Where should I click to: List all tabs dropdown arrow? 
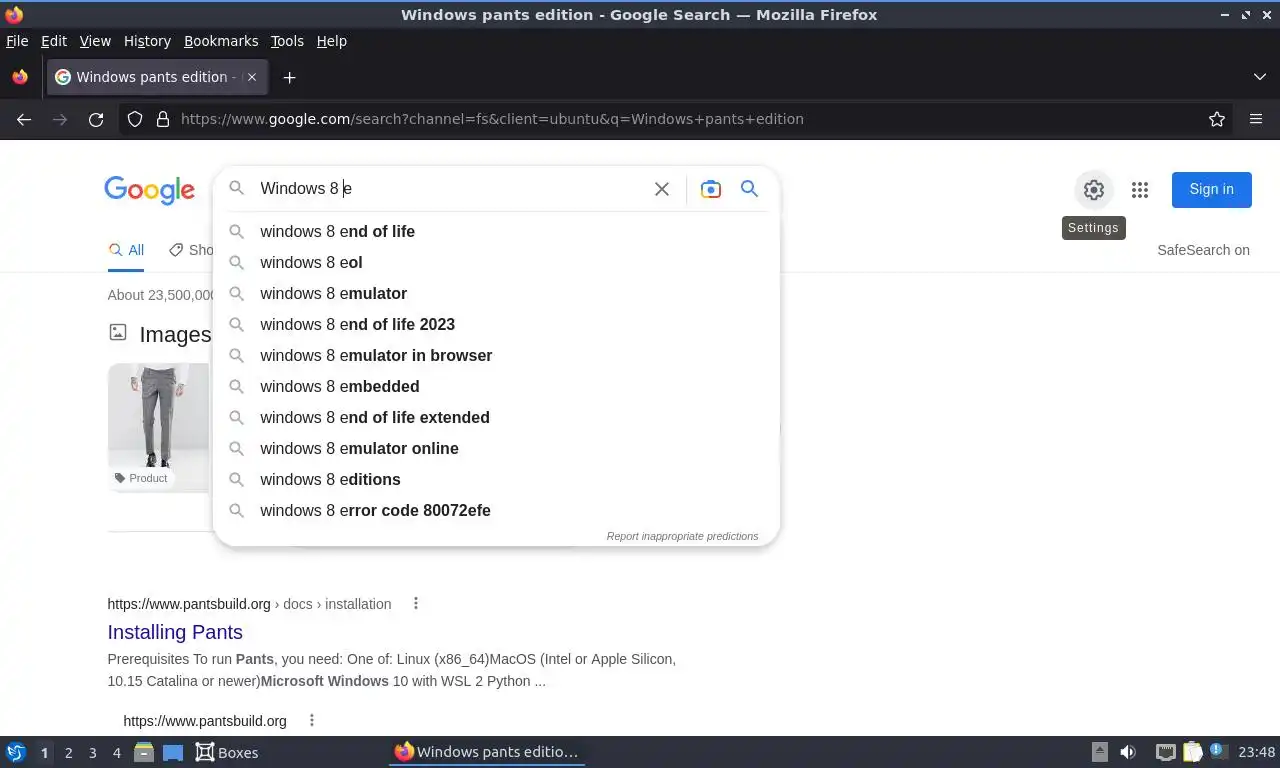(1259, 77)
